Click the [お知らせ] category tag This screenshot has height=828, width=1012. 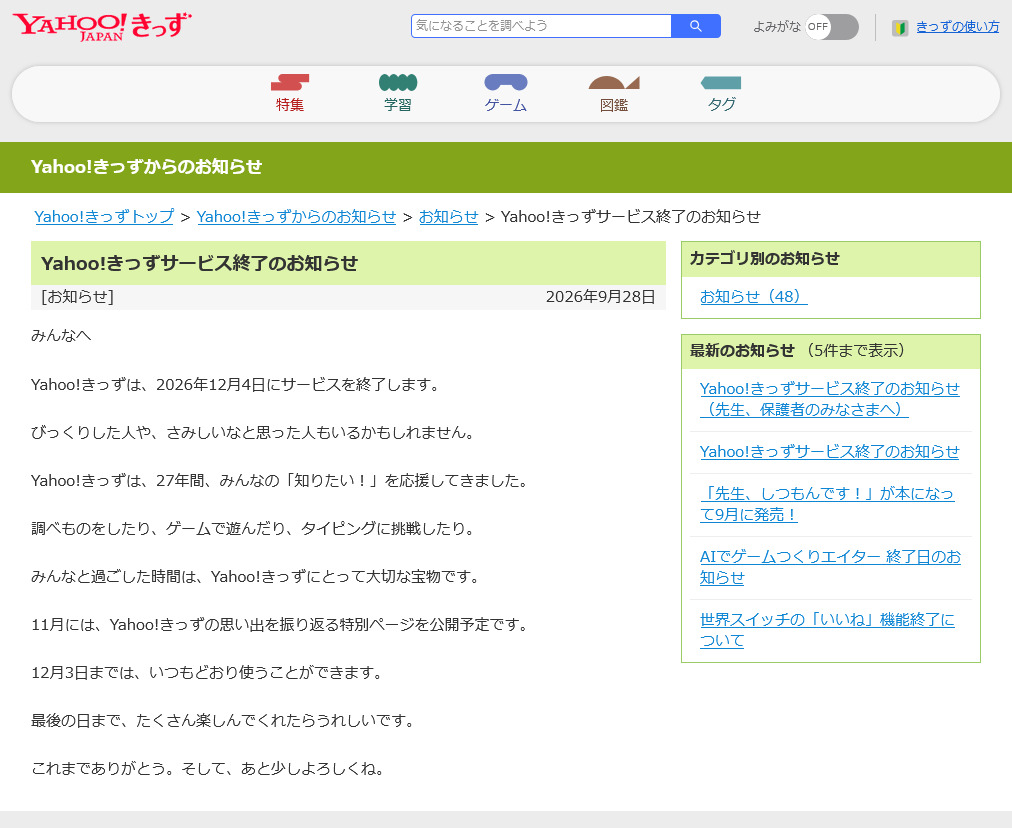(77, 297)
